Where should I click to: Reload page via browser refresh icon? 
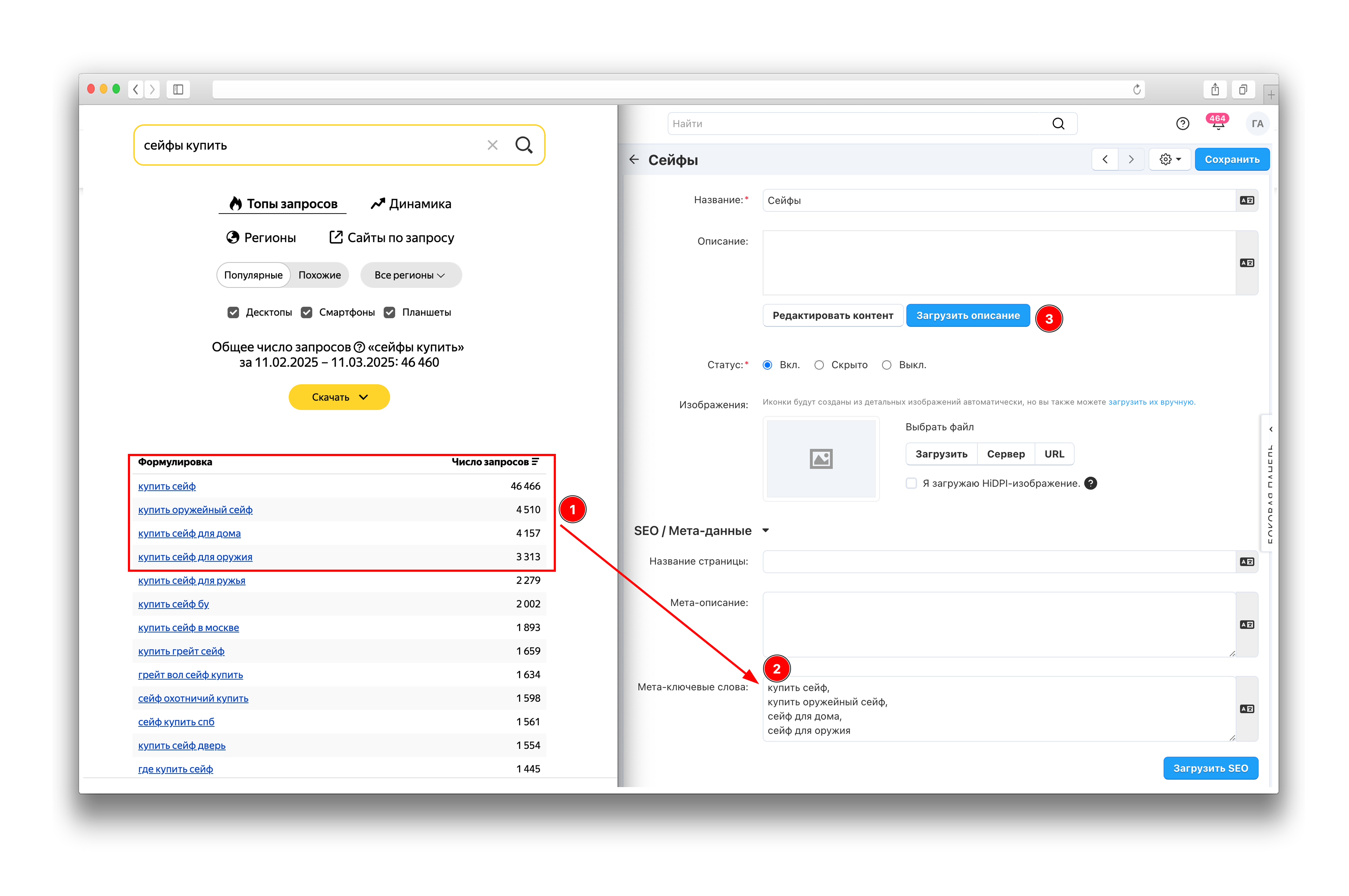coord(1136,90)
